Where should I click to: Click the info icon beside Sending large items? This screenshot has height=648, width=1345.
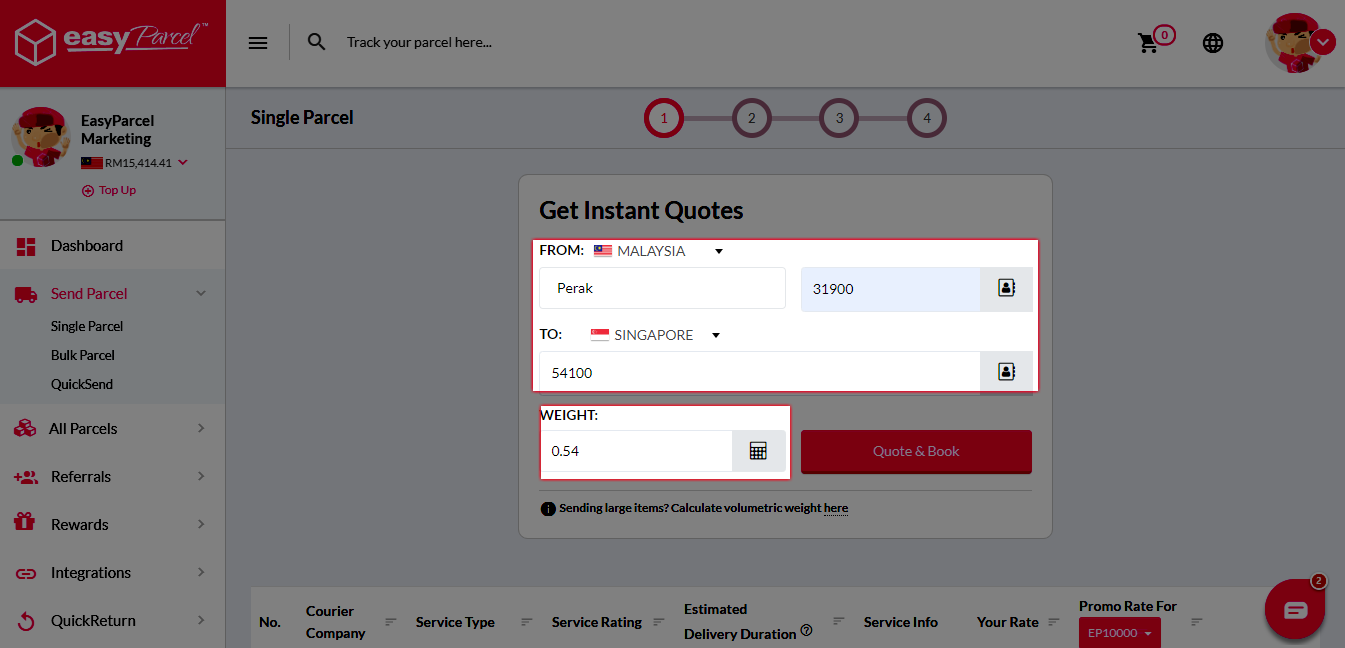coord(548,509)
